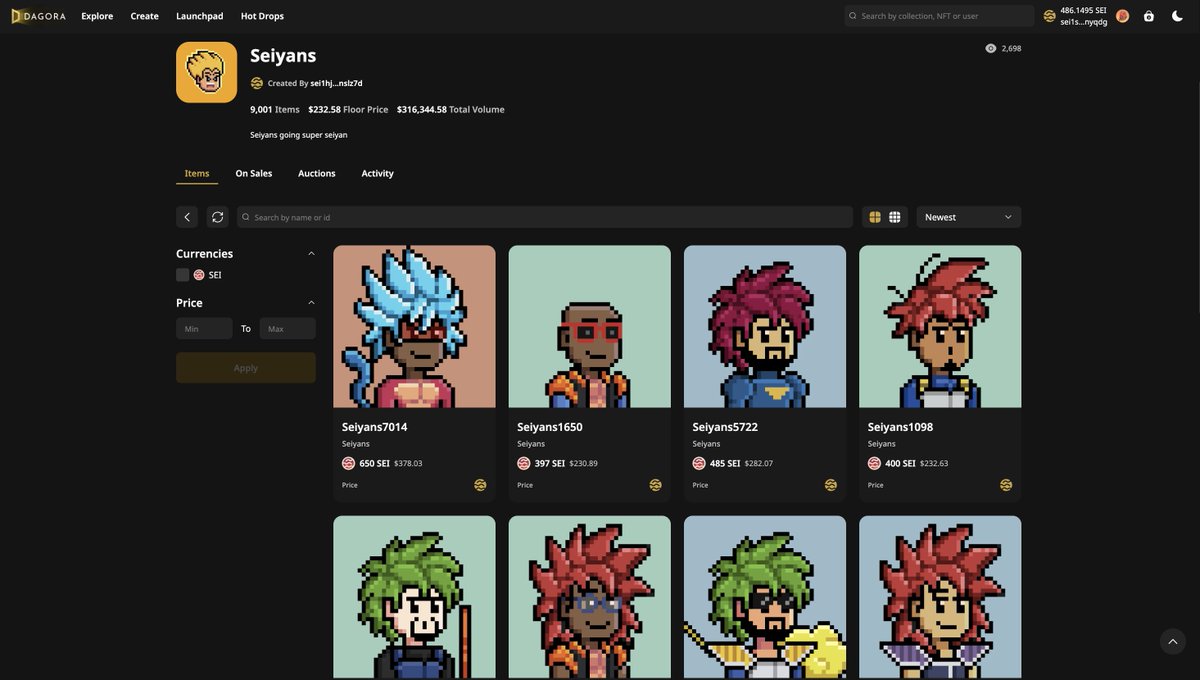Switch to the Items tab
This screenshot has height=680, width=1200.
[x=197, y=173]
